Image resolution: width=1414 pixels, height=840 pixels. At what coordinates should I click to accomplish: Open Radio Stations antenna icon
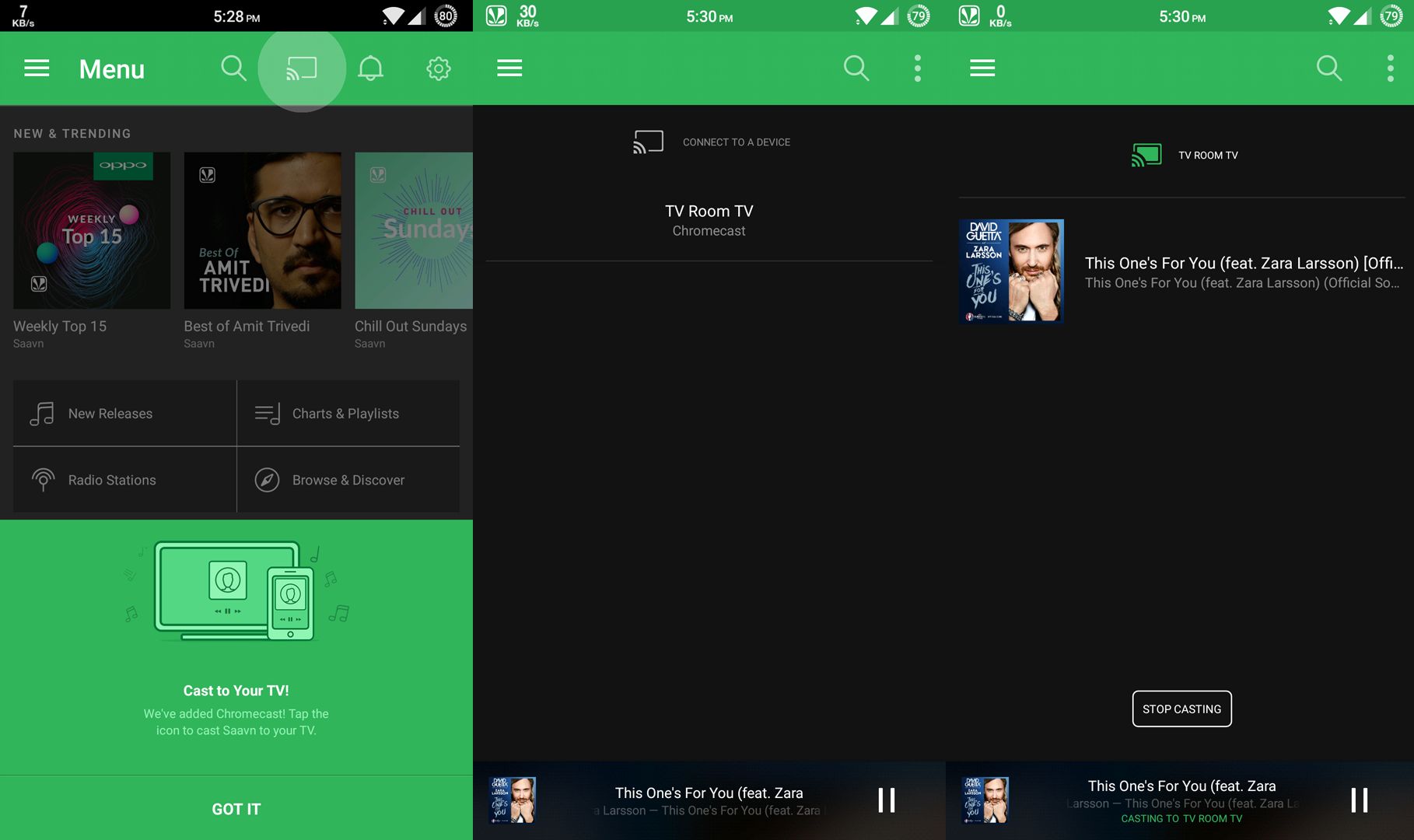(x=44, y=480)
